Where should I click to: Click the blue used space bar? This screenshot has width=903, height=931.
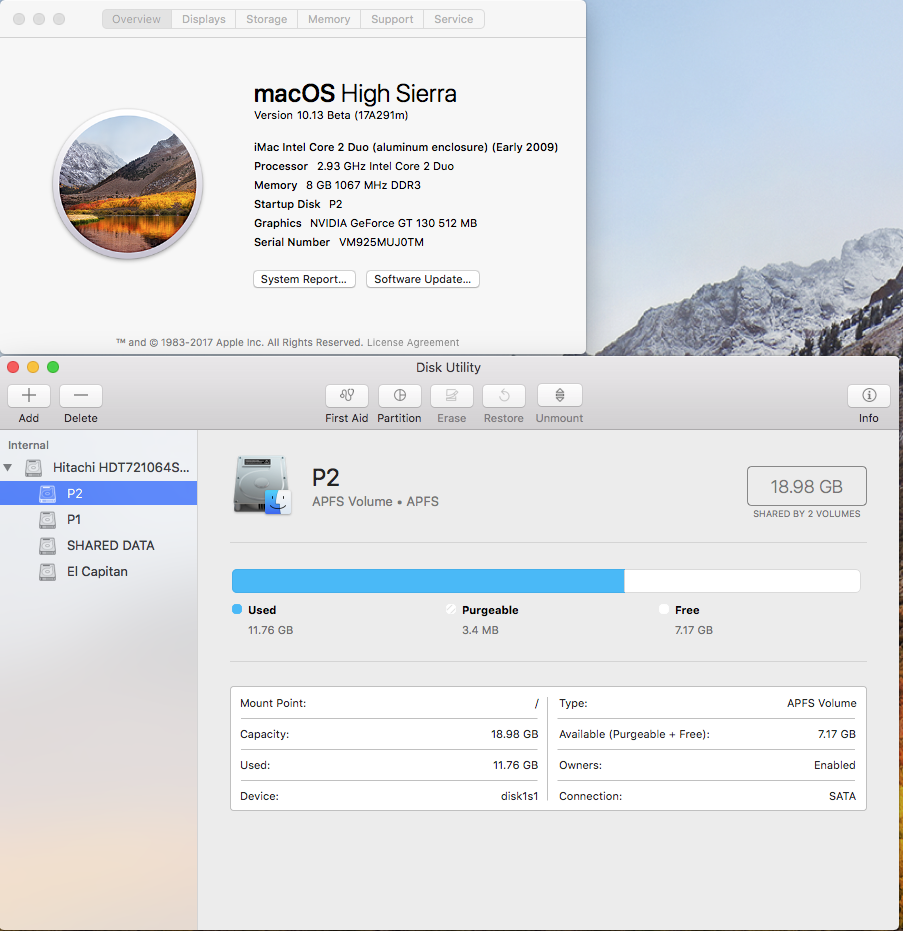[428, 581]
